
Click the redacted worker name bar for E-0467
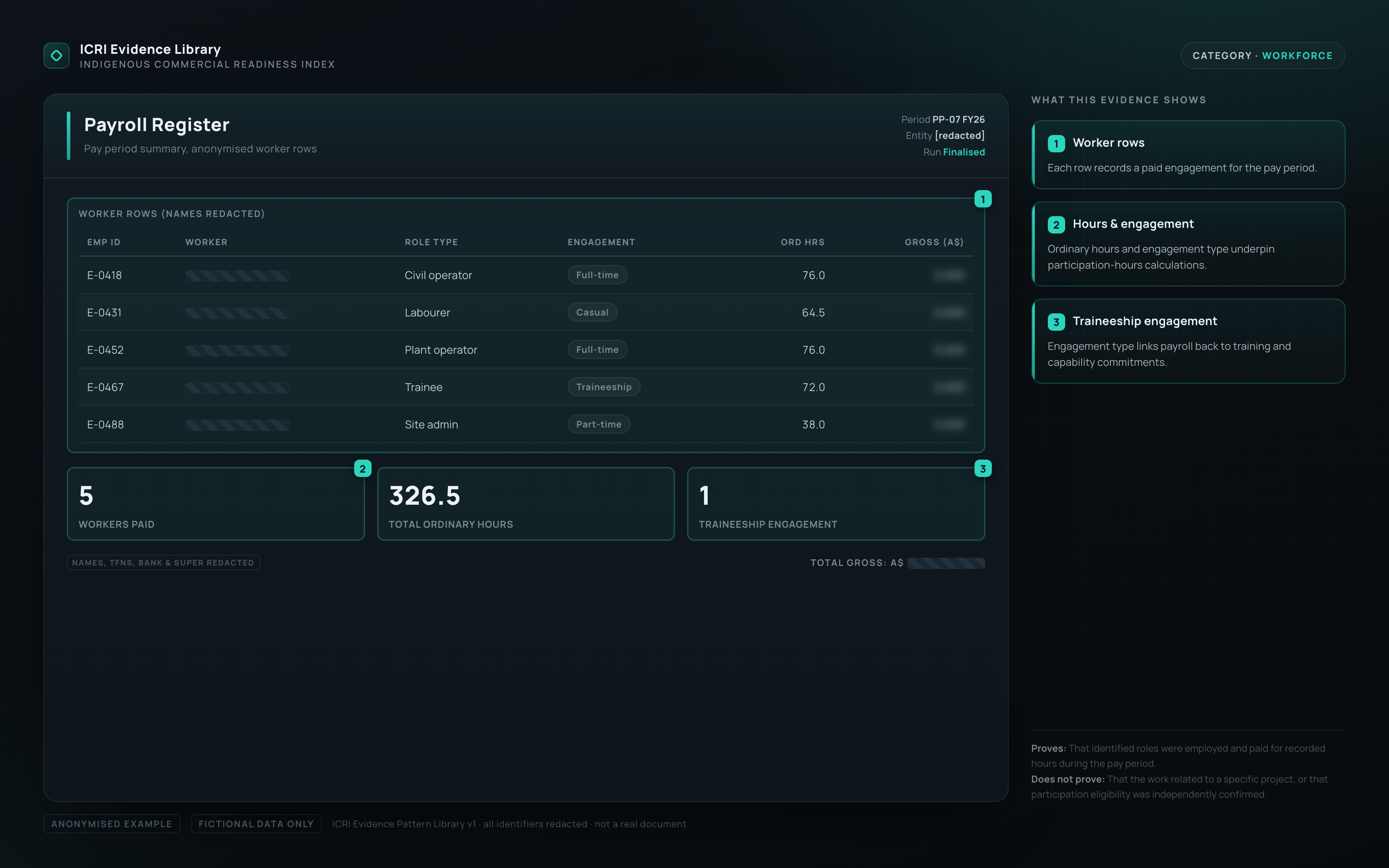[237, 388]
